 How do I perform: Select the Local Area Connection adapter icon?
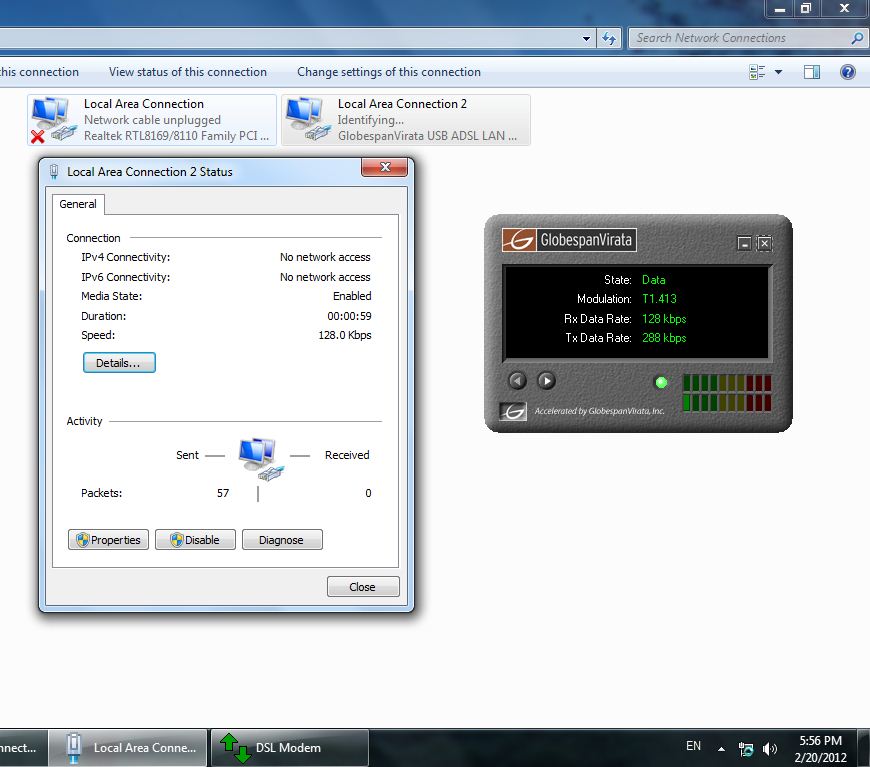[x=52, y=119]
